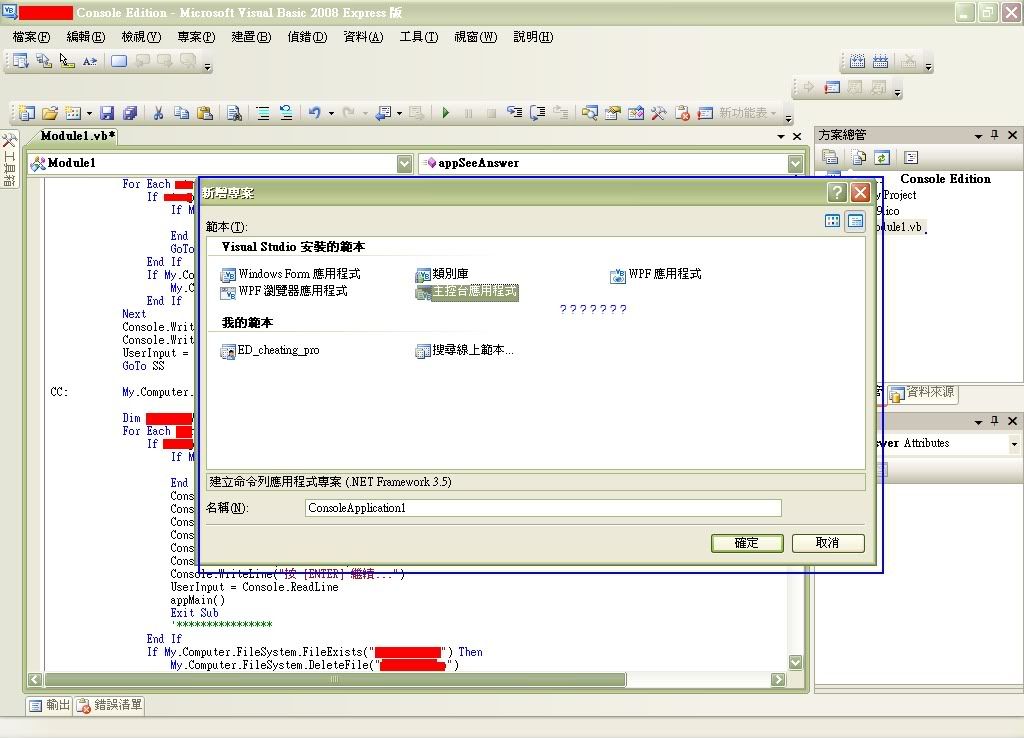
Task: Confirm the dialog with the 確定 button
Action: click(x=747, y=543)
